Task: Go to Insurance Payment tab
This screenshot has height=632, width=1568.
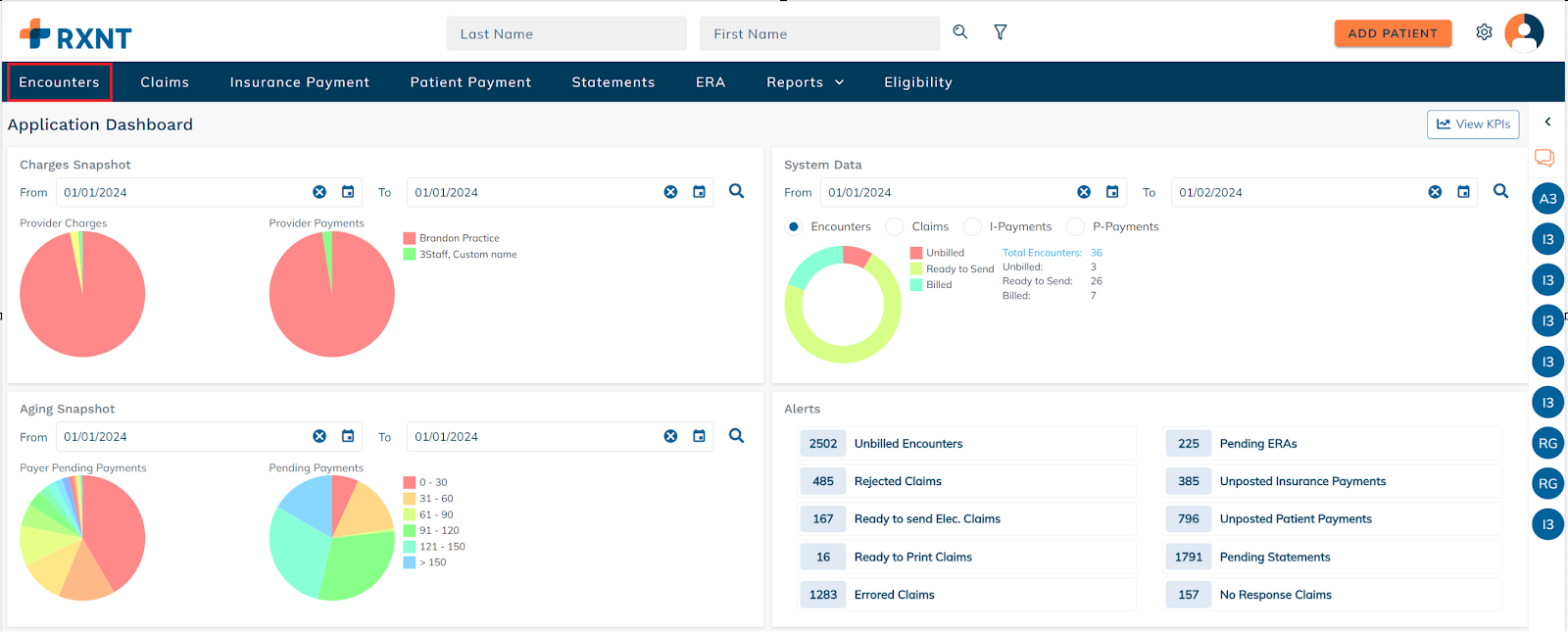Action: click(x=299, y=82)
